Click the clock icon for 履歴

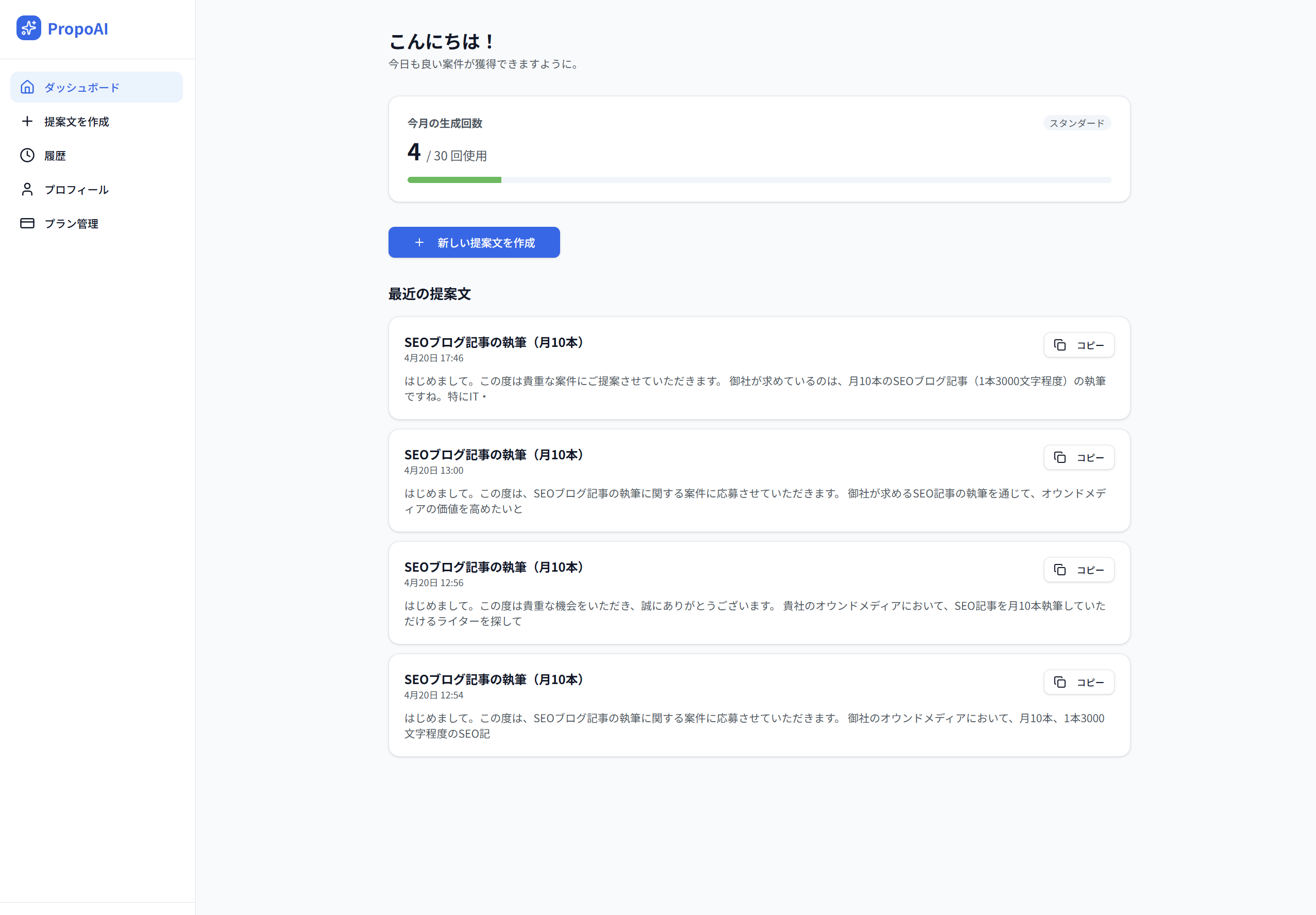click(x=27, y=155)
